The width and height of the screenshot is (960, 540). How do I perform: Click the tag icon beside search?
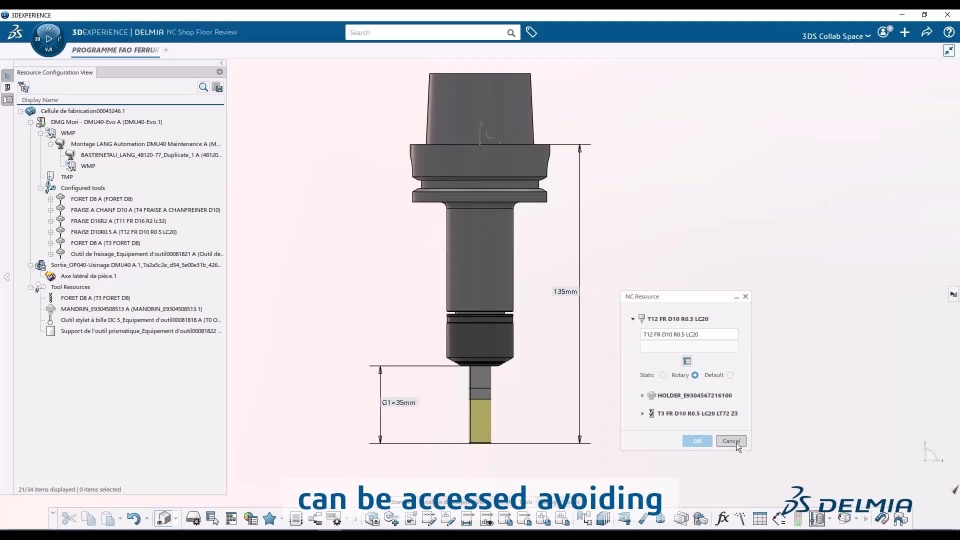[531, 32]
